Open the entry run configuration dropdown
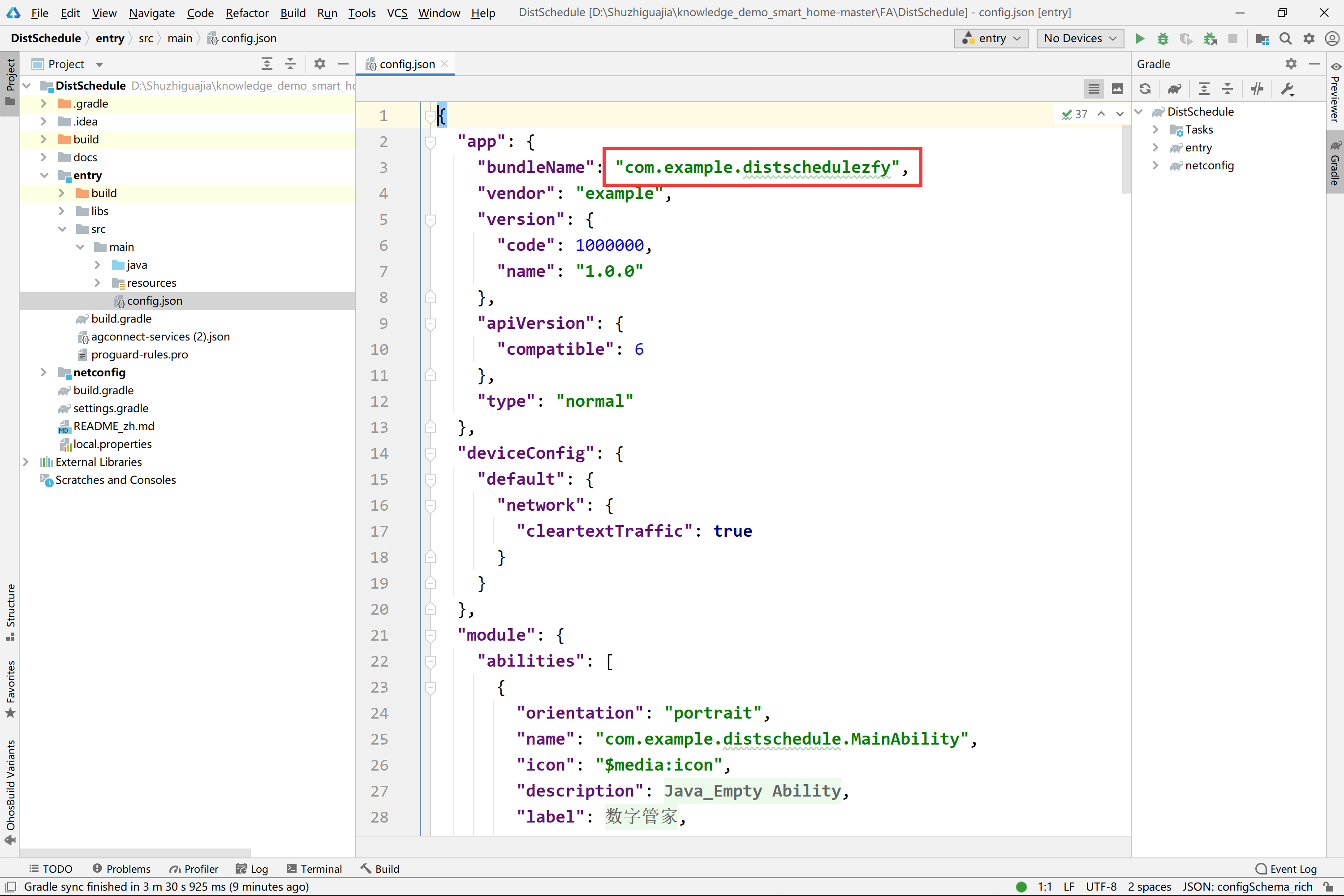The width and height of the screenshot is (1344, 896). (991, 38)
